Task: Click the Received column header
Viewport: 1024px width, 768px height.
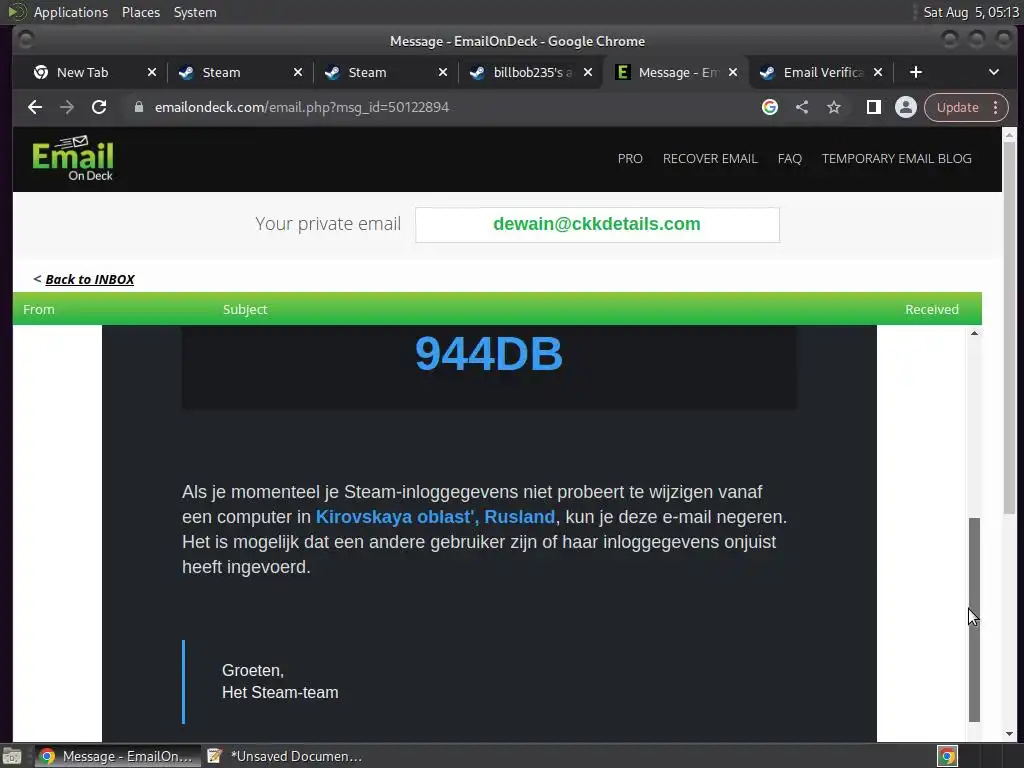Action: [x=932, y=310]
